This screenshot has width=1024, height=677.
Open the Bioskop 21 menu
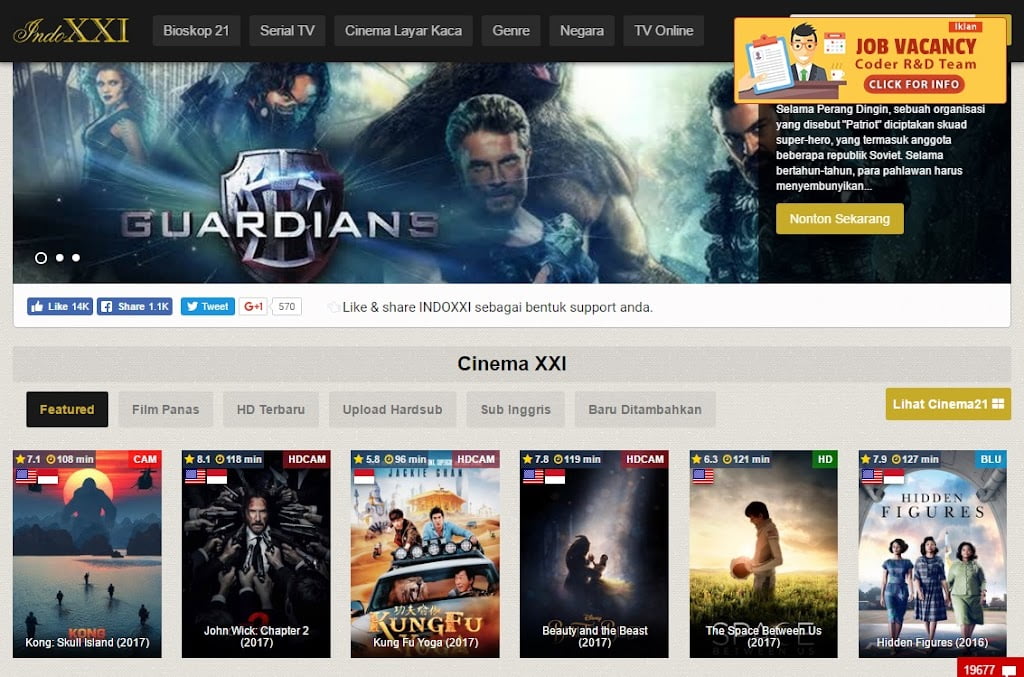pyautogui.click(x=196, y=31)
